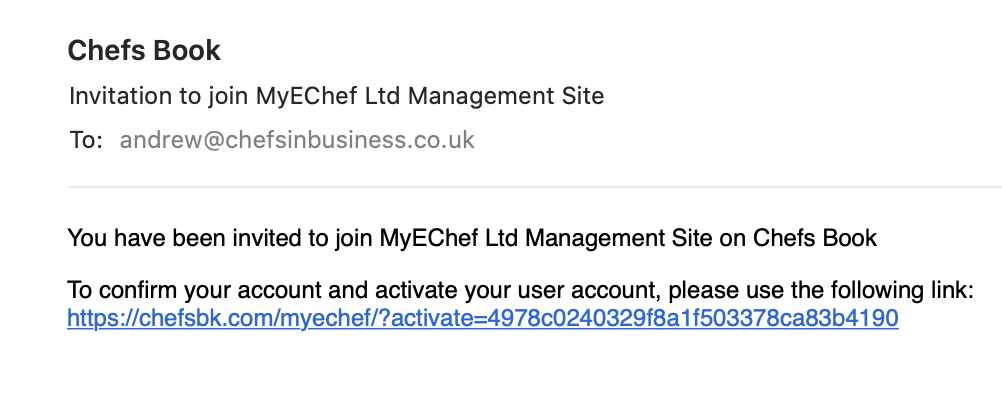Click "?activate=" parameter in the link
The width and height of the screenshot is (1002, 394).
pos(432,318)
